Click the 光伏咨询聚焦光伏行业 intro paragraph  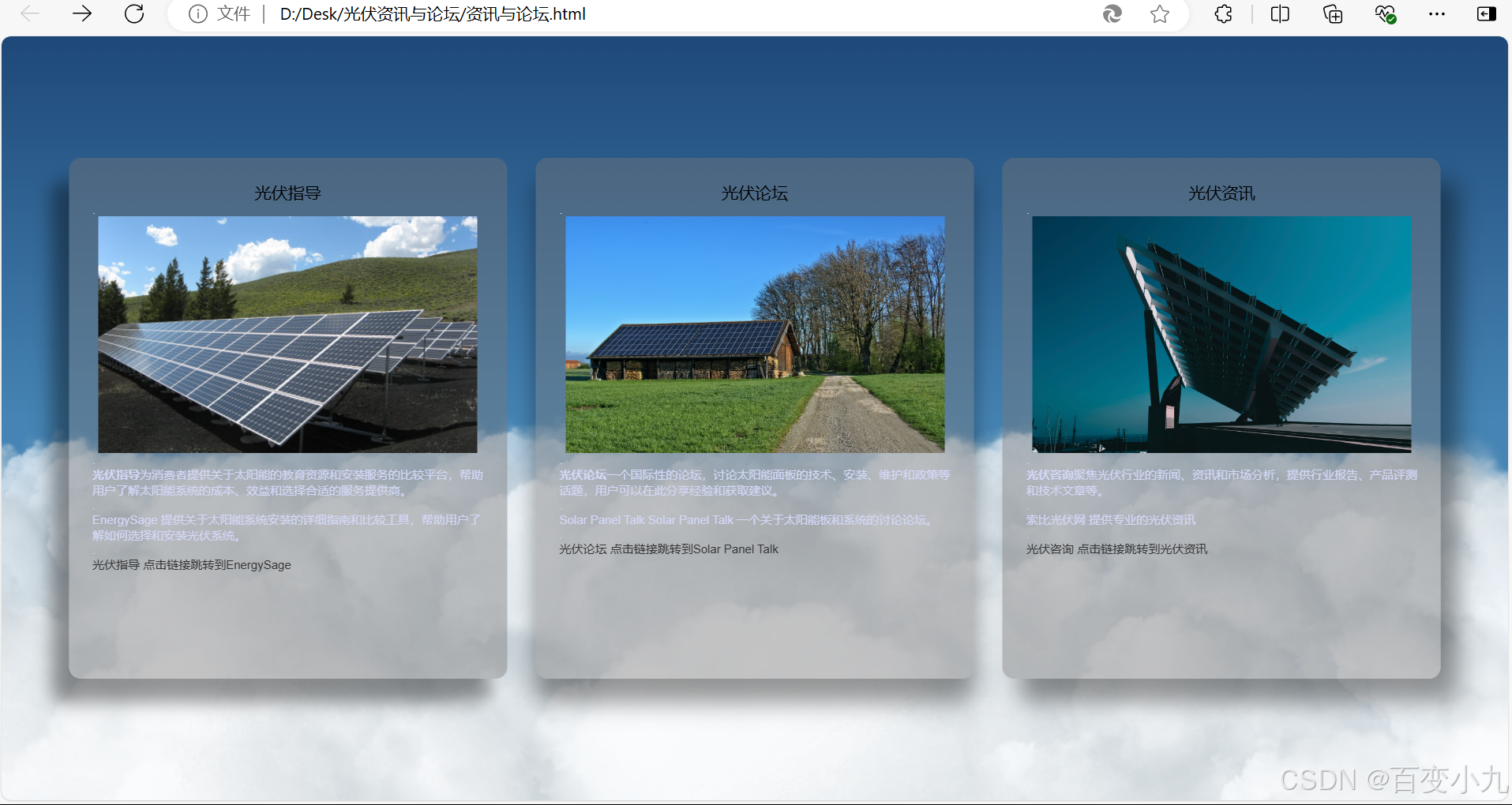pyautogui.click(x=1221, y=482)
